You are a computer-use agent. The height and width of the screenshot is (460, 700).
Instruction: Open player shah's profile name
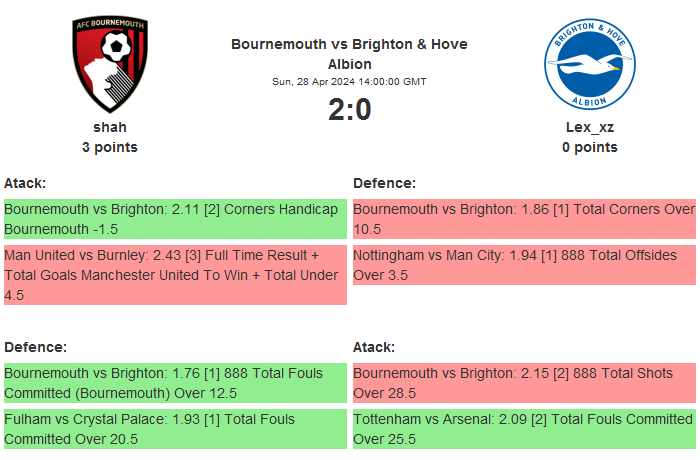point(110,127)
